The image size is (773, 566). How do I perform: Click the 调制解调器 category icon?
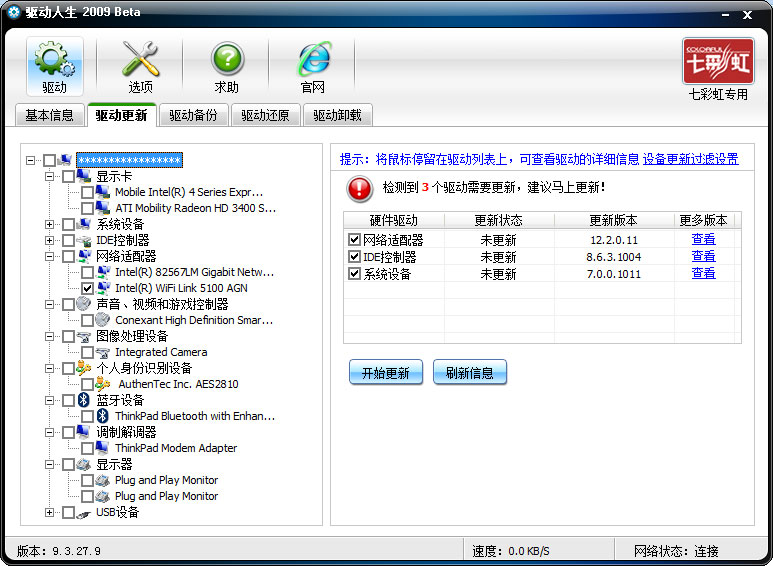pyautogui.click(x=84, y=432)
